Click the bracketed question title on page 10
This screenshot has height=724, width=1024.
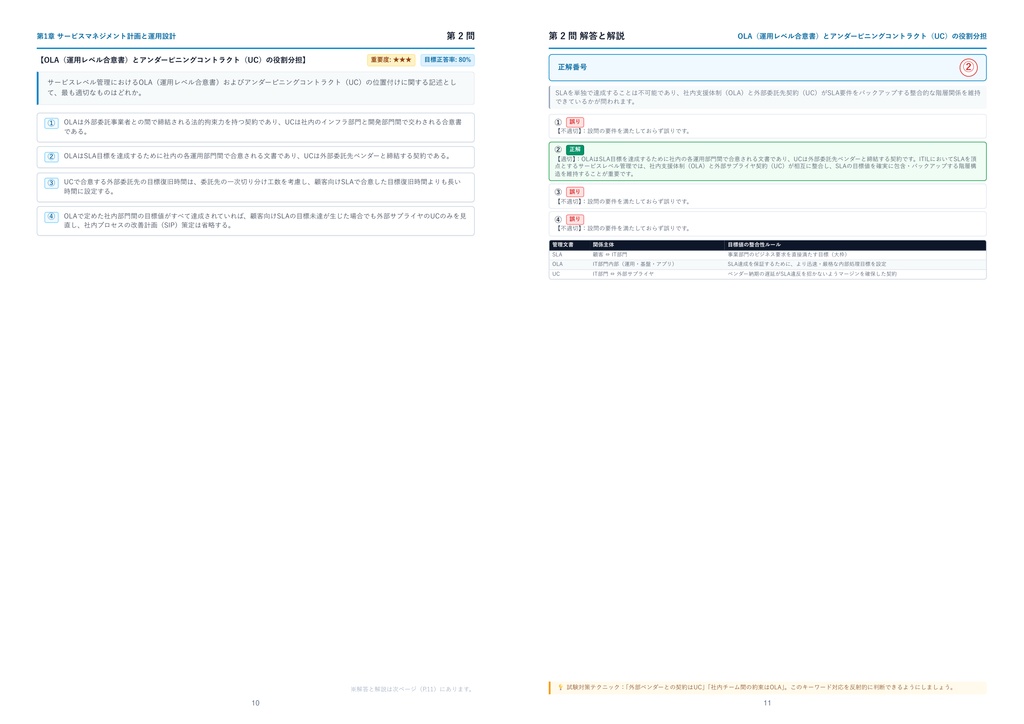click(172, 60)
